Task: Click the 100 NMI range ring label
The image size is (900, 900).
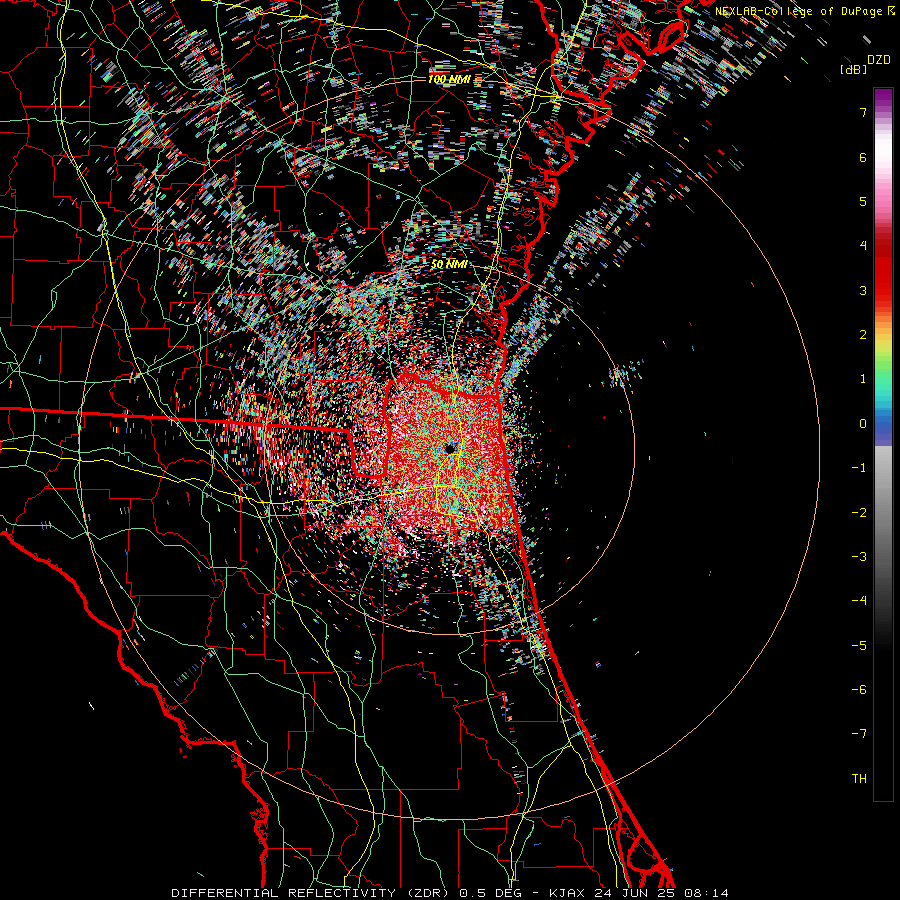Action: [448, 79]
